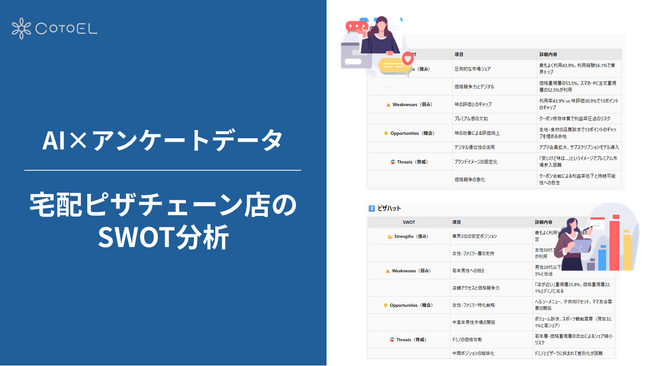Click the '業界2位の安定ポジション' cell
The width and height of the screenshot is (650, 366).
[474, 236]
